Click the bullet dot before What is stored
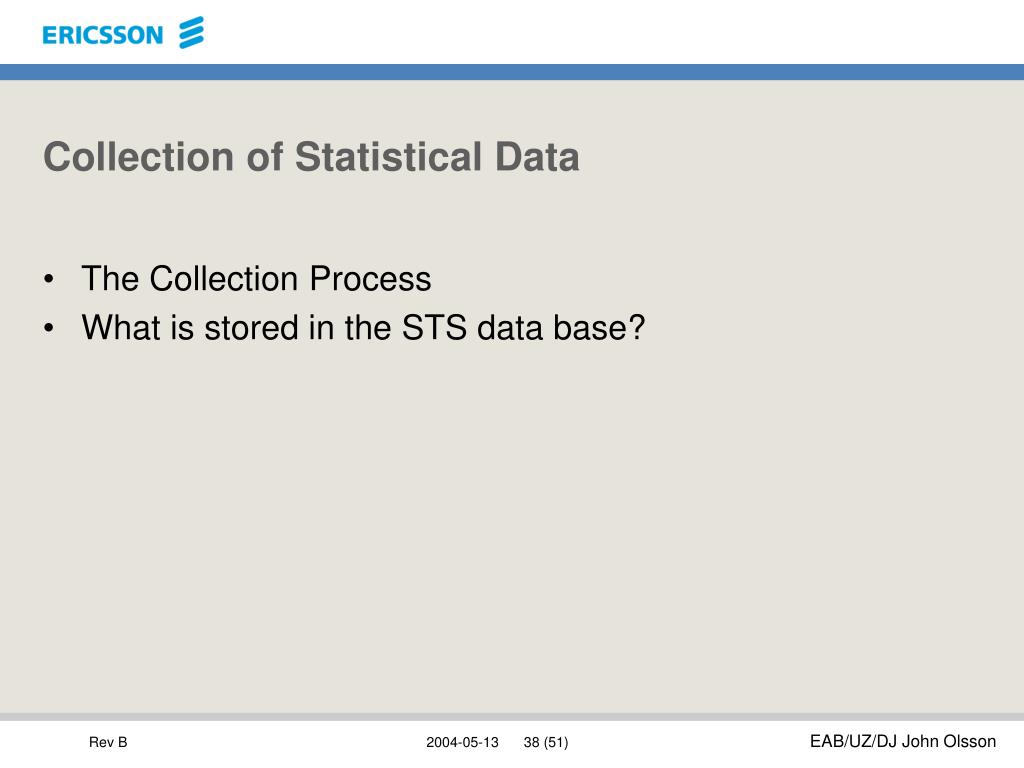Screen dimensions: 1024x768 point(49,328)
